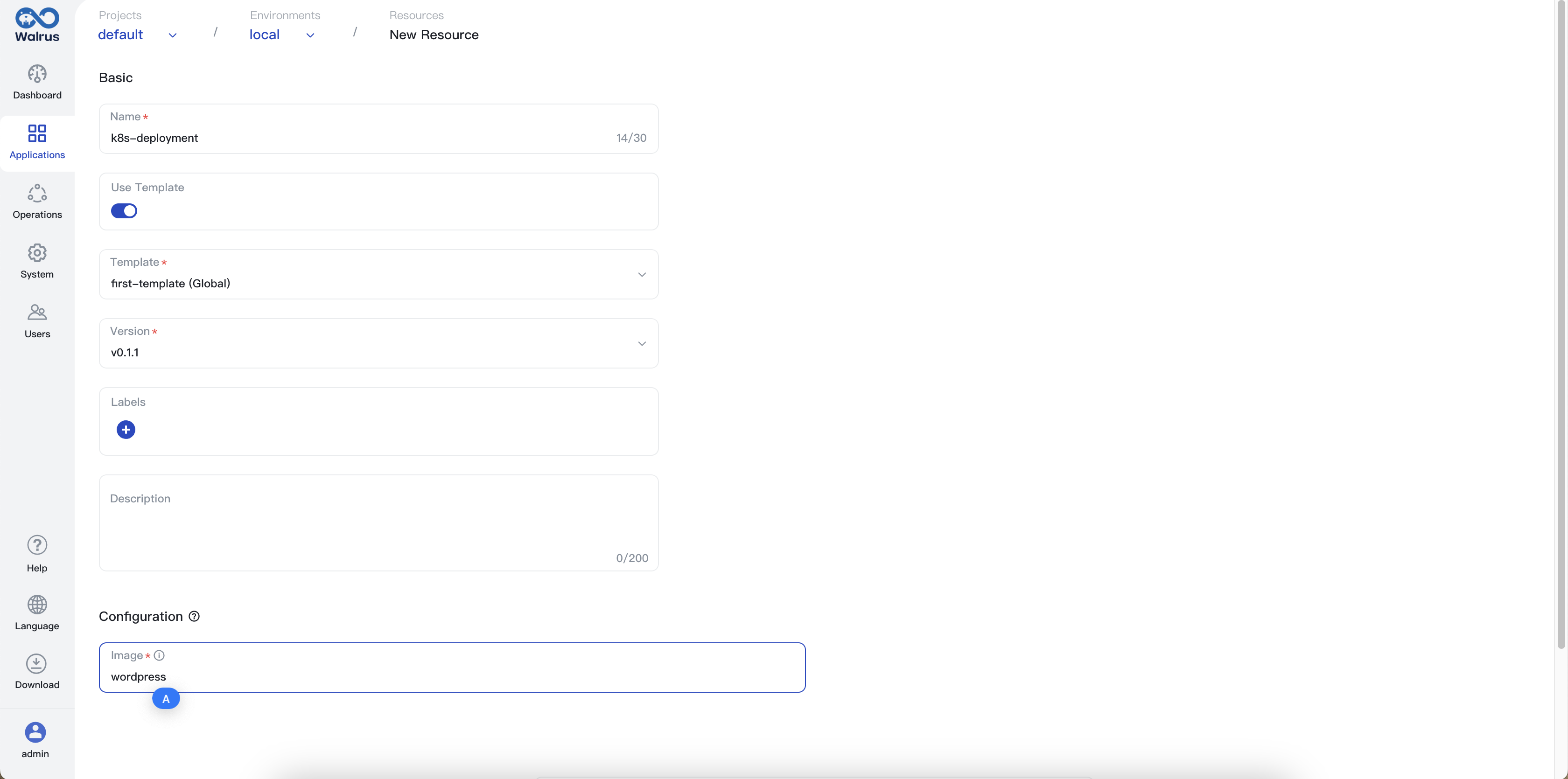Click the Help icon in sidebar
The height and width of the screenshot is (779, 1568).
coord(37,545)
